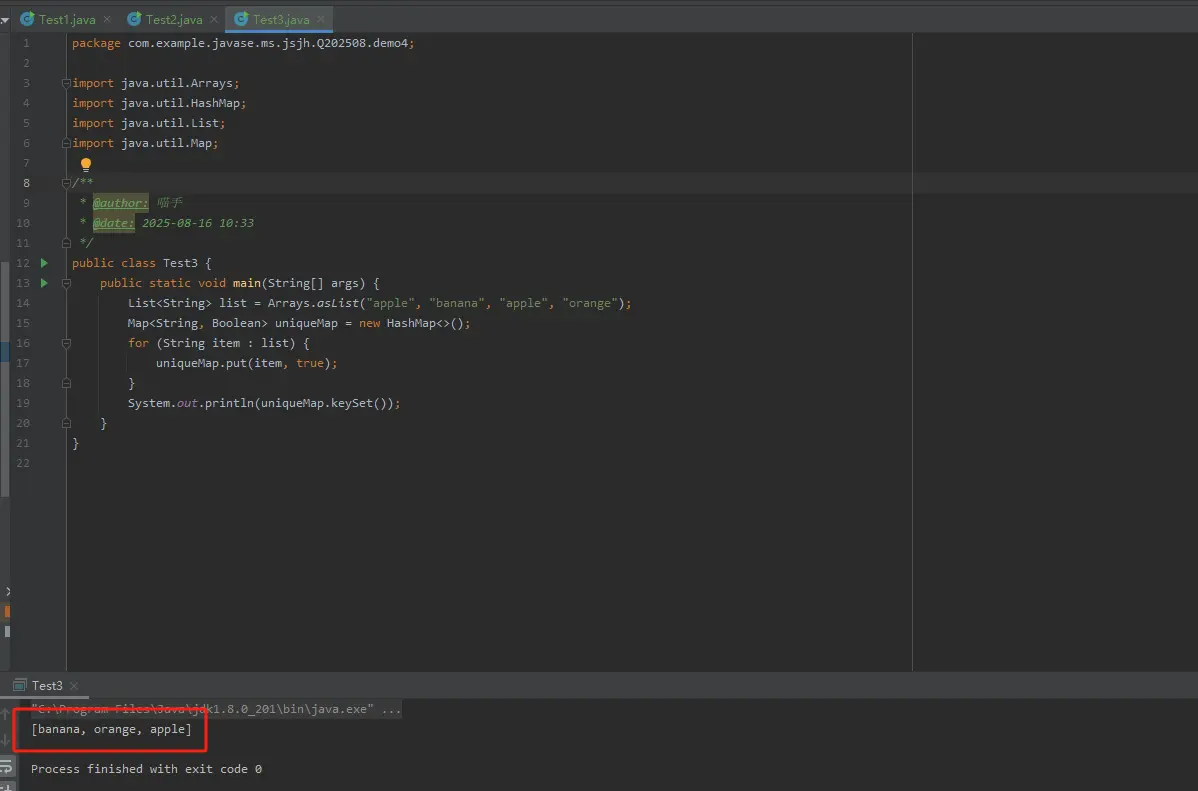Click the main method name

(x=247, y=283)
